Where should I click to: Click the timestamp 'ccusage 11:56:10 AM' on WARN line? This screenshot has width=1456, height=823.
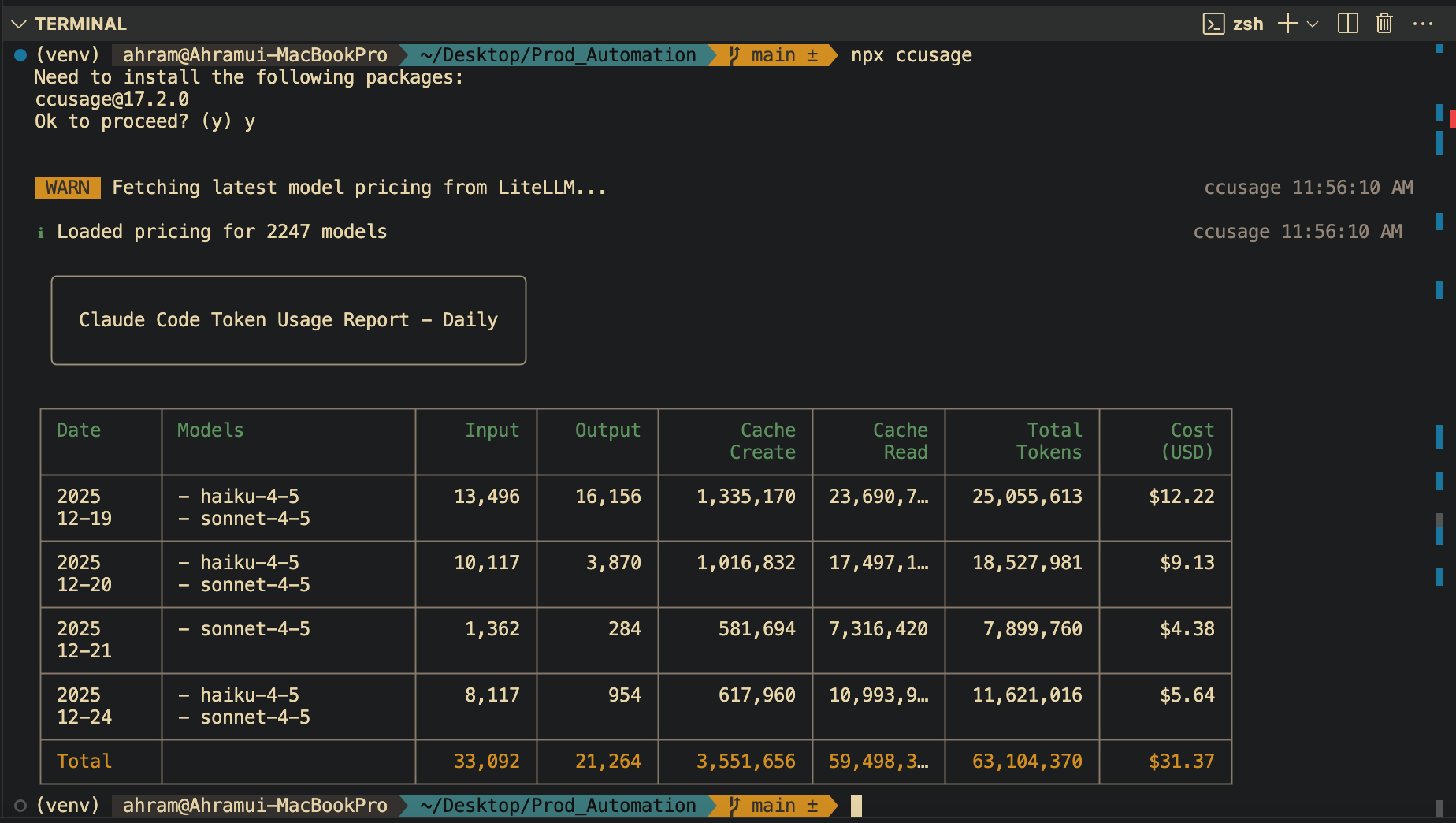tap(1309, 188)
